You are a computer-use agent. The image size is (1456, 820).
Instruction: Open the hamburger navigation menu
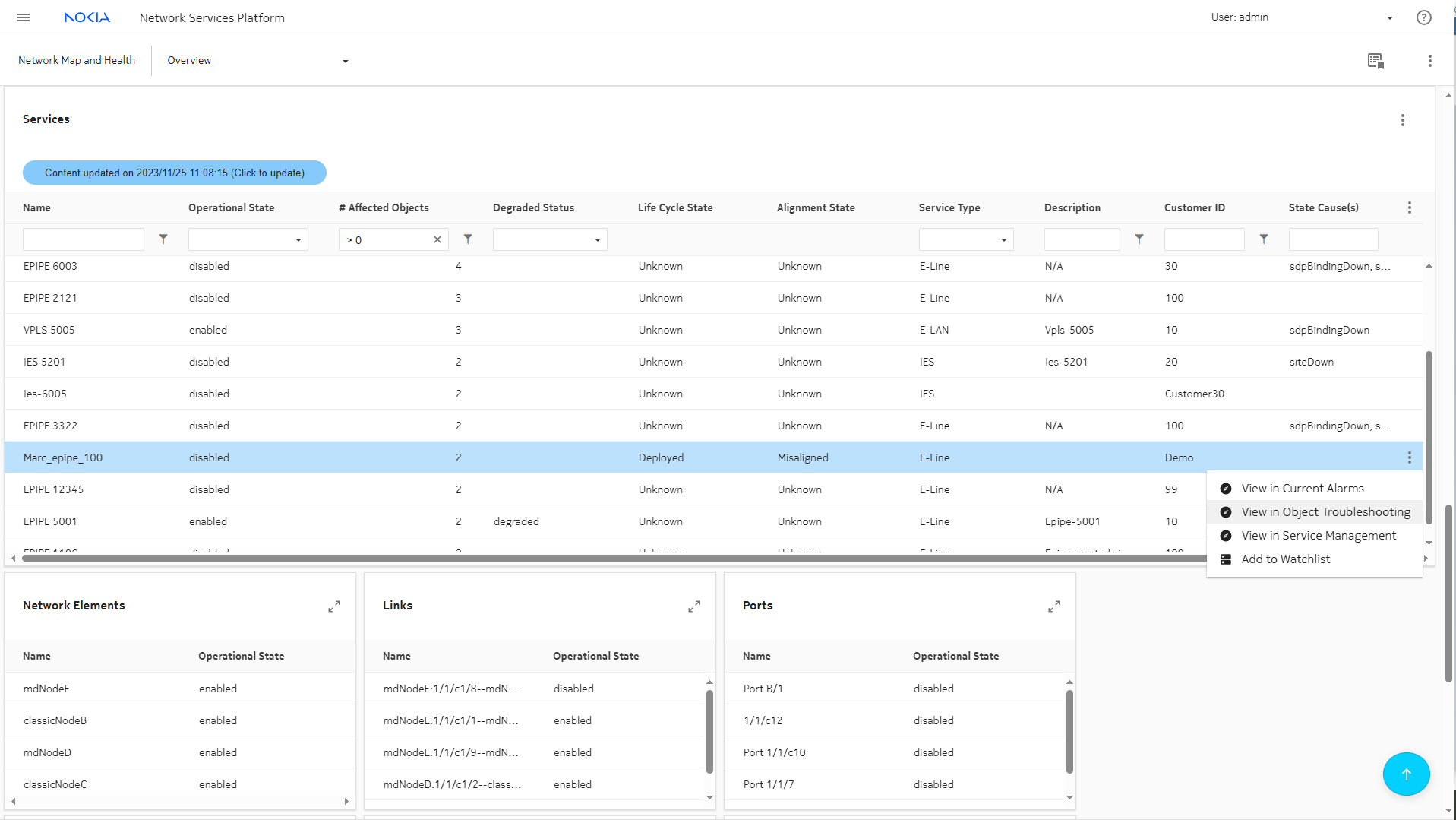pos(24,17)
